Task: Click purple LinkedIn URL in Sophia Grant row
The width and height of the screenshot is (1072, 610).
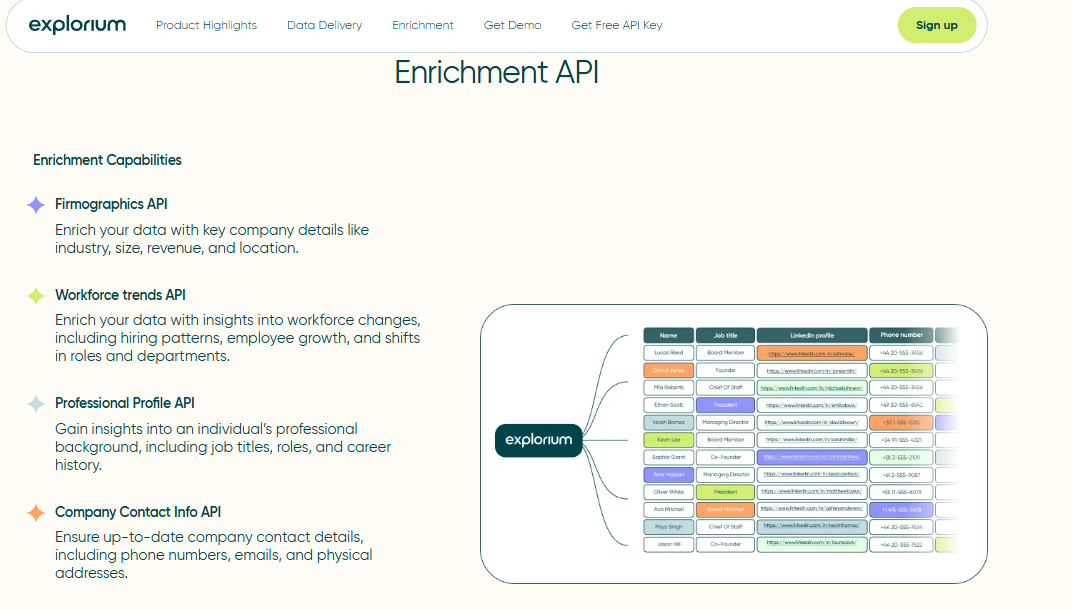Action: click(812, 458)
